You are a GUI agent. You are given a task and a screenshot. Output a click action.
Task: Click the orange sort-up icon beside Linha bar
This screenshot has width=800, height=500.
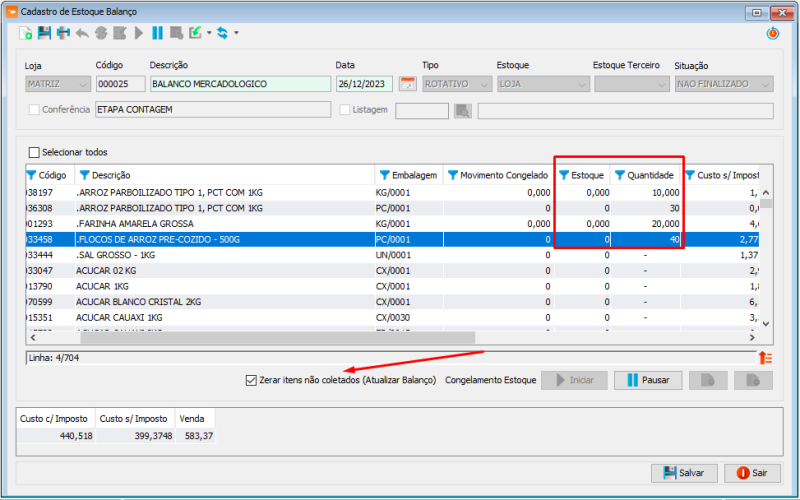pyautogui.click(x=765, y=358)
